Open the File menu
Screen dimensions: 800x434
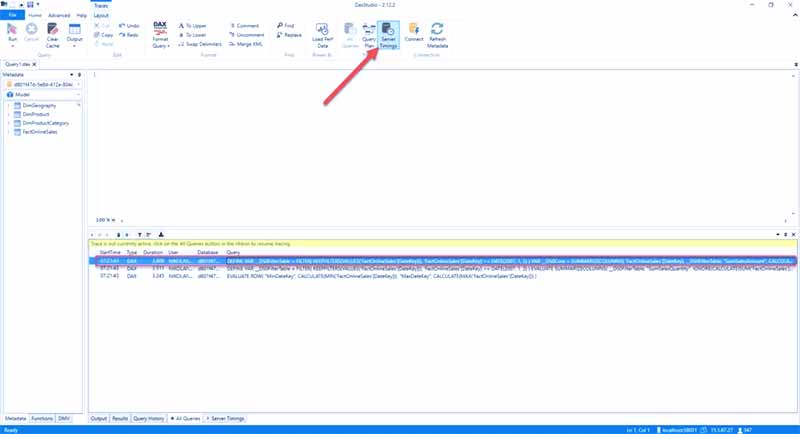coord(12,15)
